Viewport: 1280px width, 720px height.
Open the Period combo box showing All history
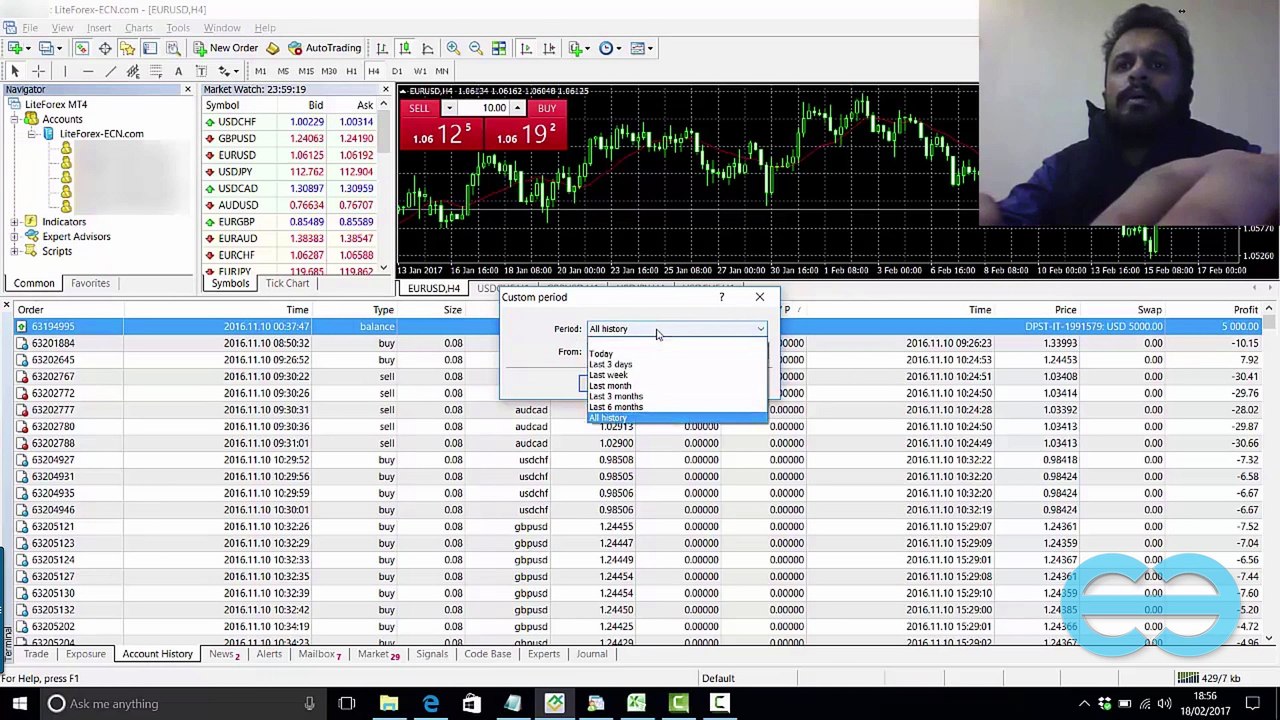point(677,329)
